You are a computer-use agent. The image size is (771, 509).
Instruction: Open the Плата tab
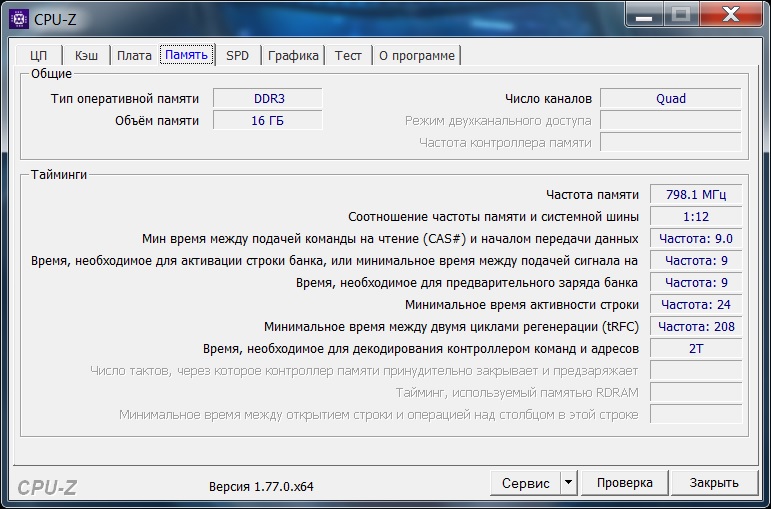tap(134, 55)
